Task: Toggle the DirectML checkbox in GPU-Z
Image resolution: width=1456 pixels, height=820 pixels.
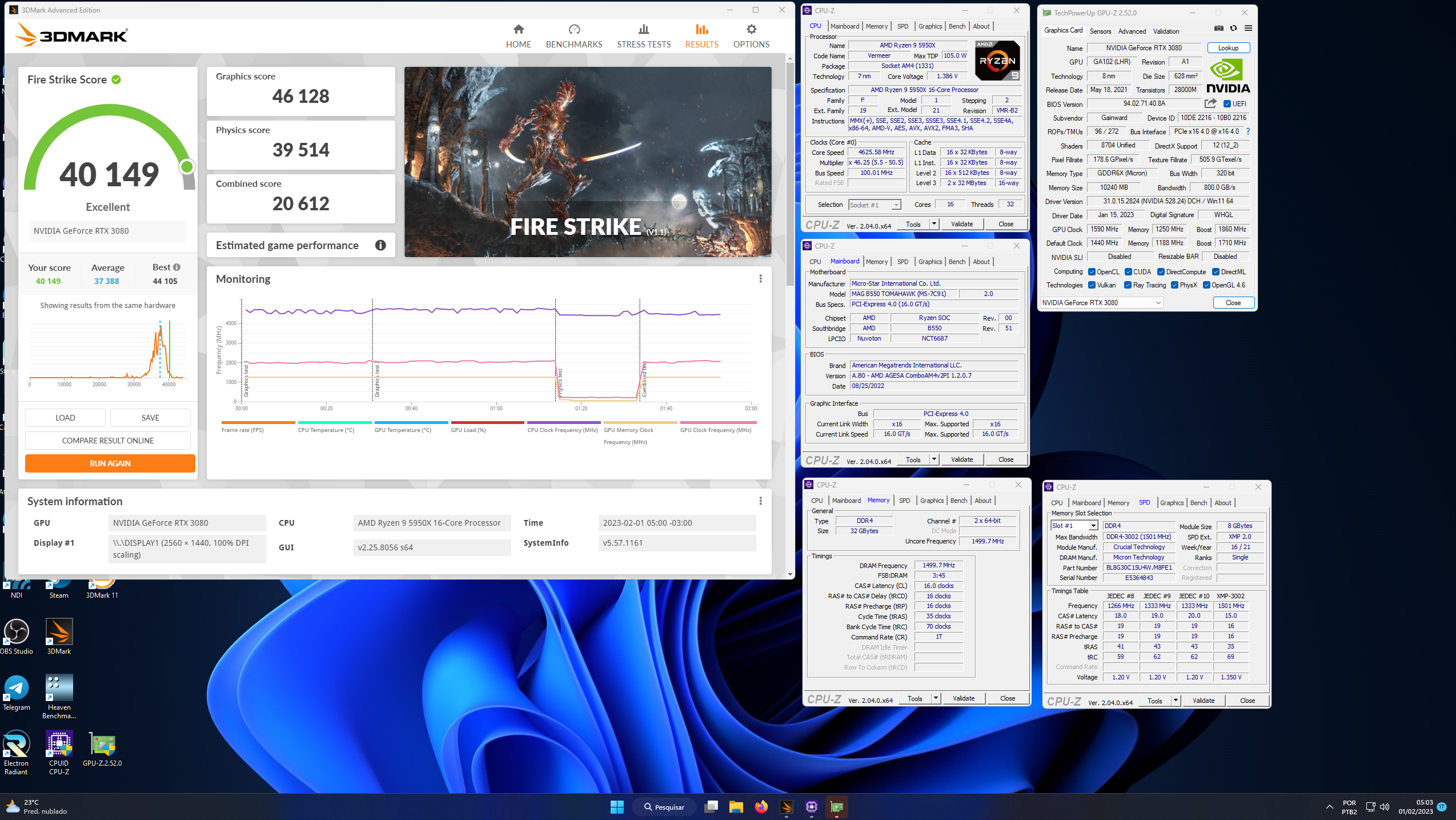Action: [x=1216, y=272]
